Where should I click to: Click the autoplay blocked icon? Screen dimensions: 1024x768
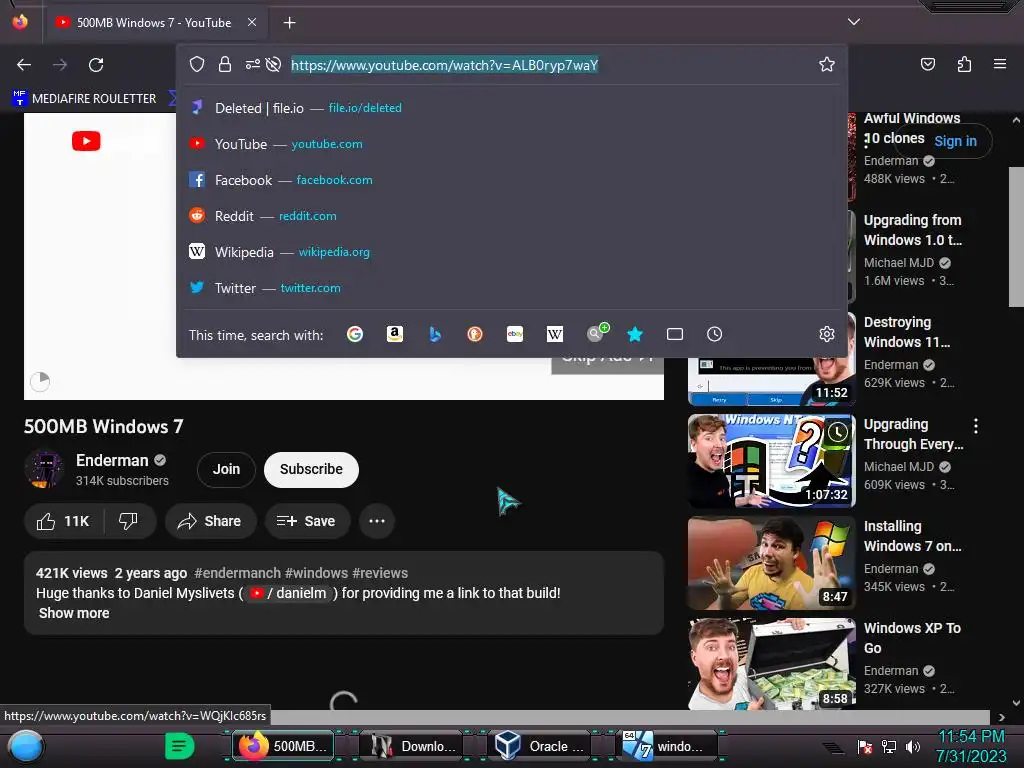(274, 64)
